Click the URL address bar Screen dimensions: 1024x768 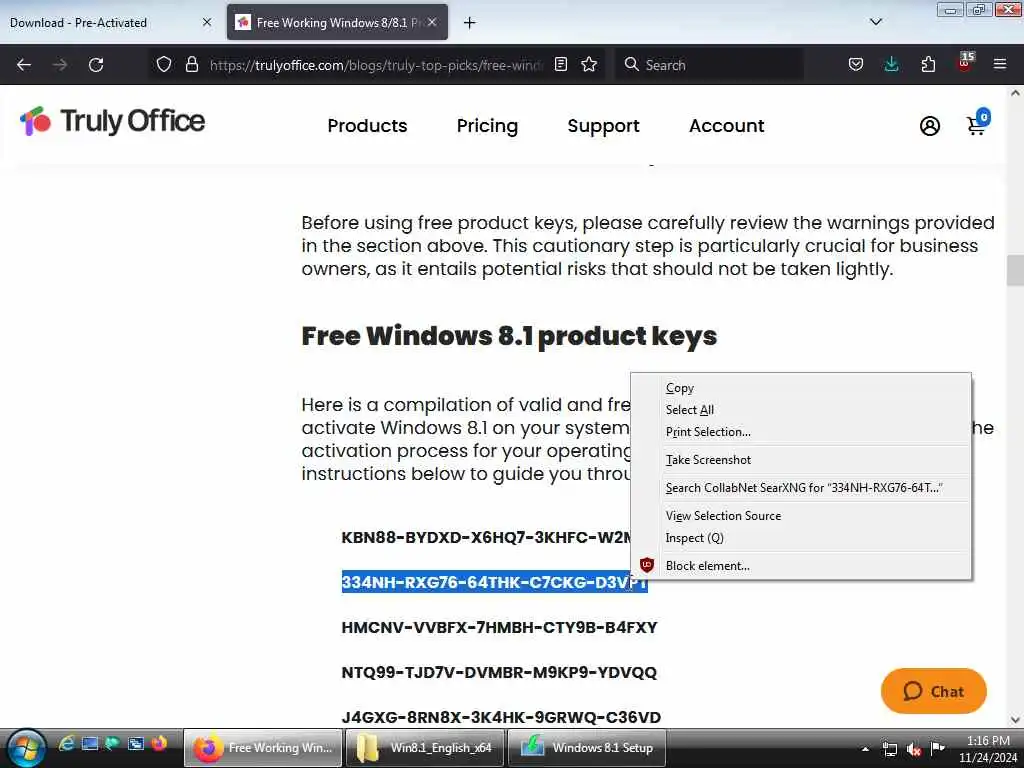point(376,65)
